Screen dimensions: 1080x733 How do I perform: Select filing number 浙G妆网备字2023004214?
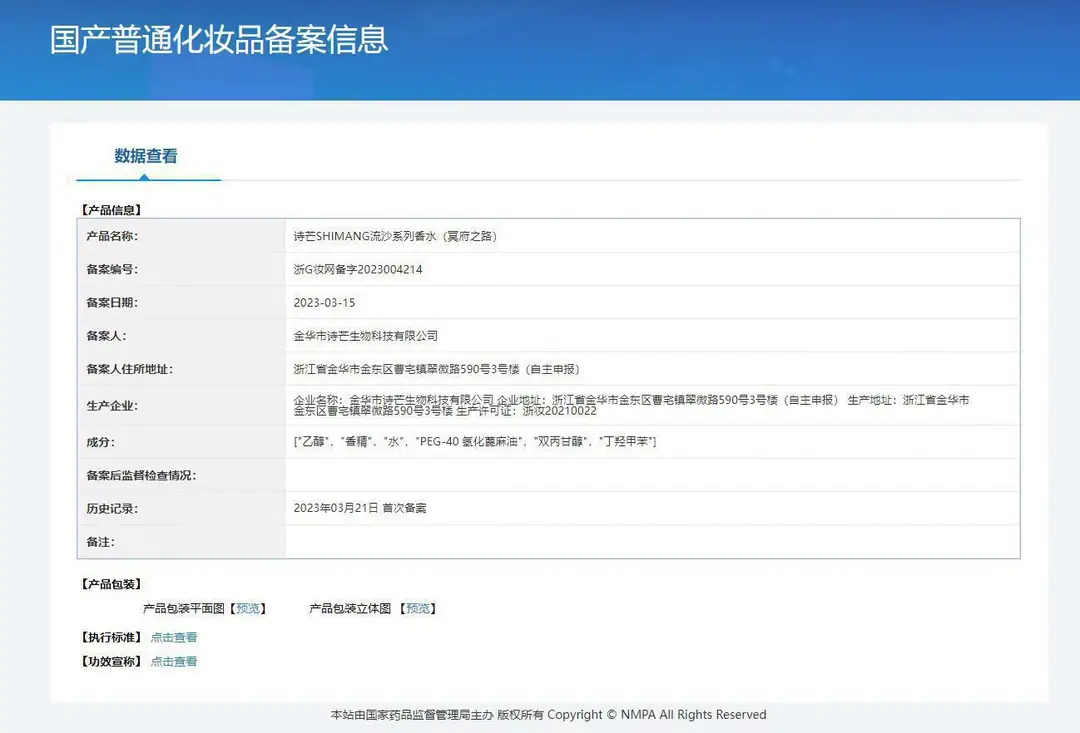click(358, 269)
